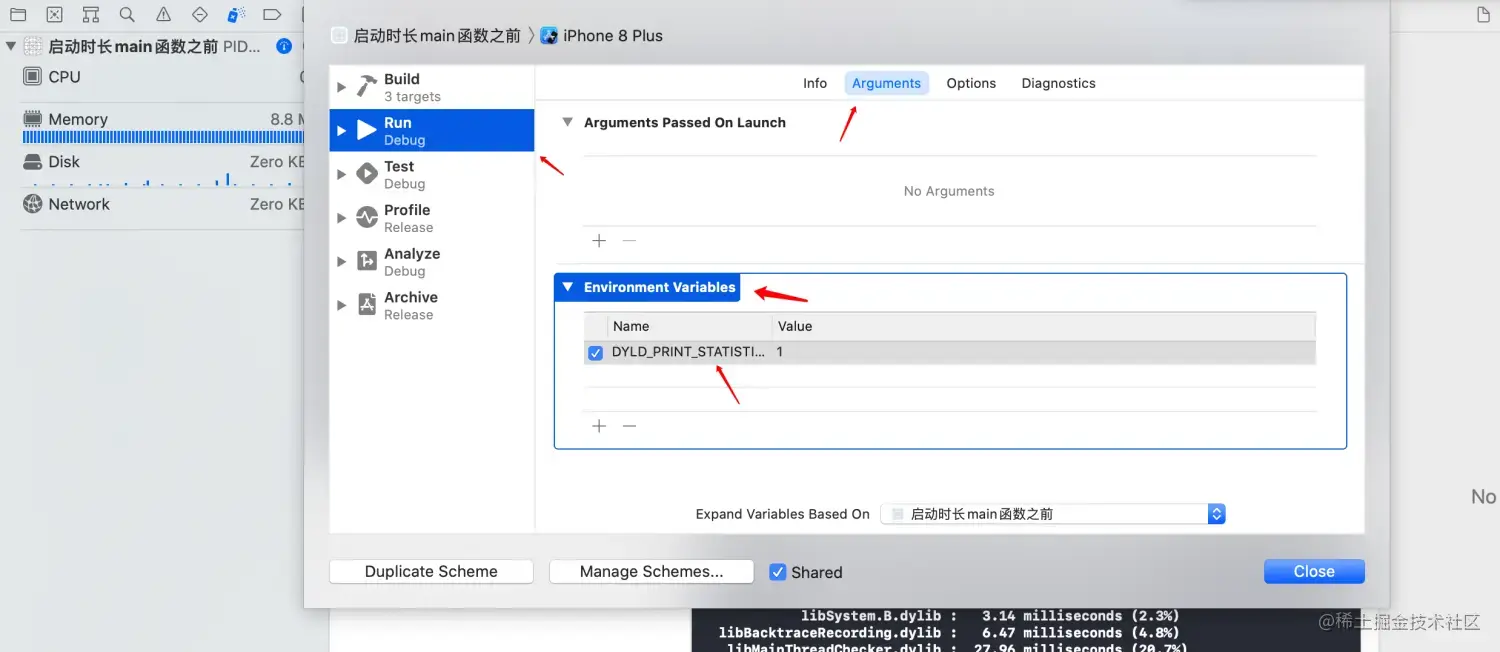This screenshot has width=1500, height=652.
Task: Open the Test navigator diamond icon
Action: point(199,15)
